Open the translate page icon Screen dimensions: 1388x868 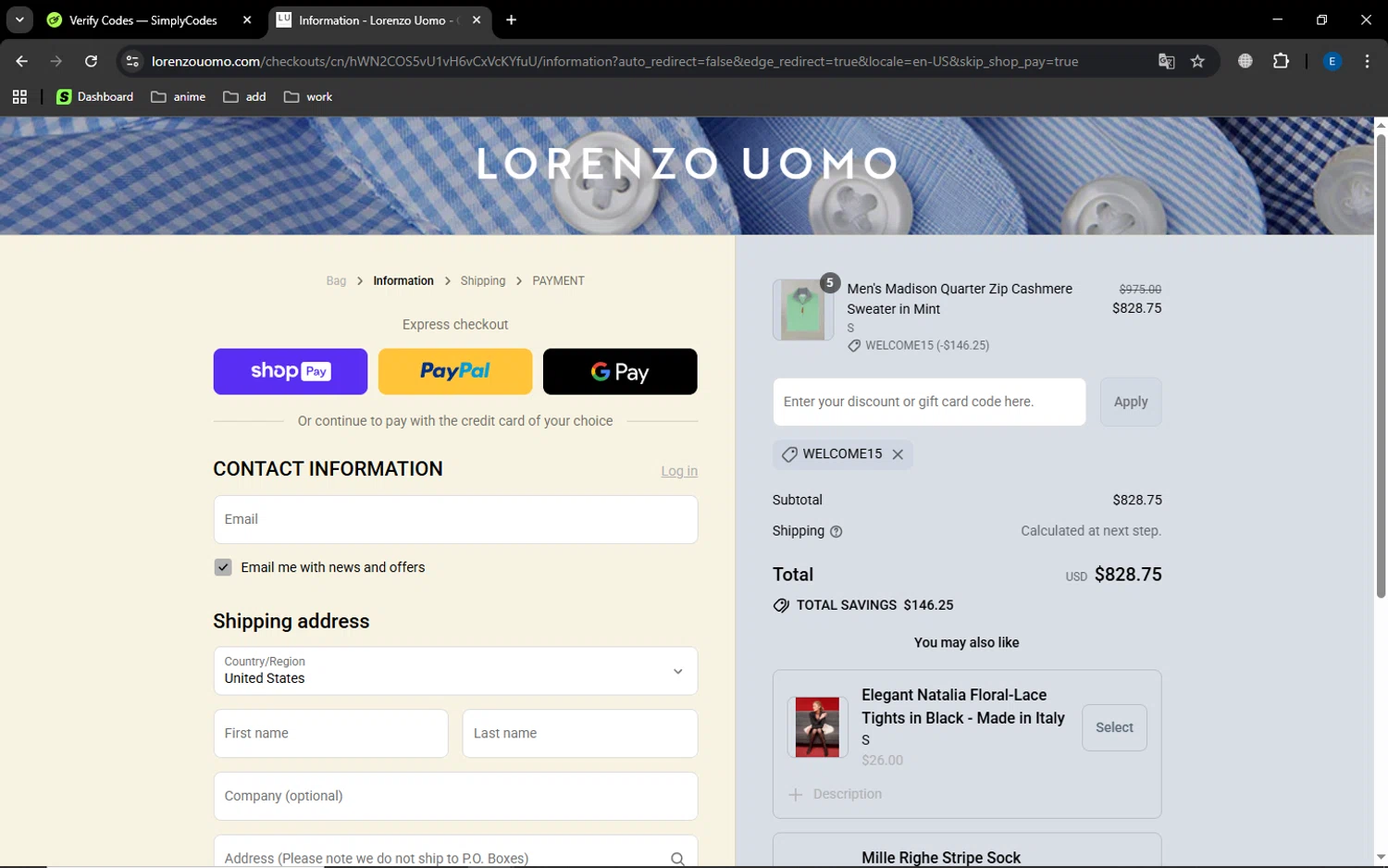pyautogui.click(x=1166, y=61)
